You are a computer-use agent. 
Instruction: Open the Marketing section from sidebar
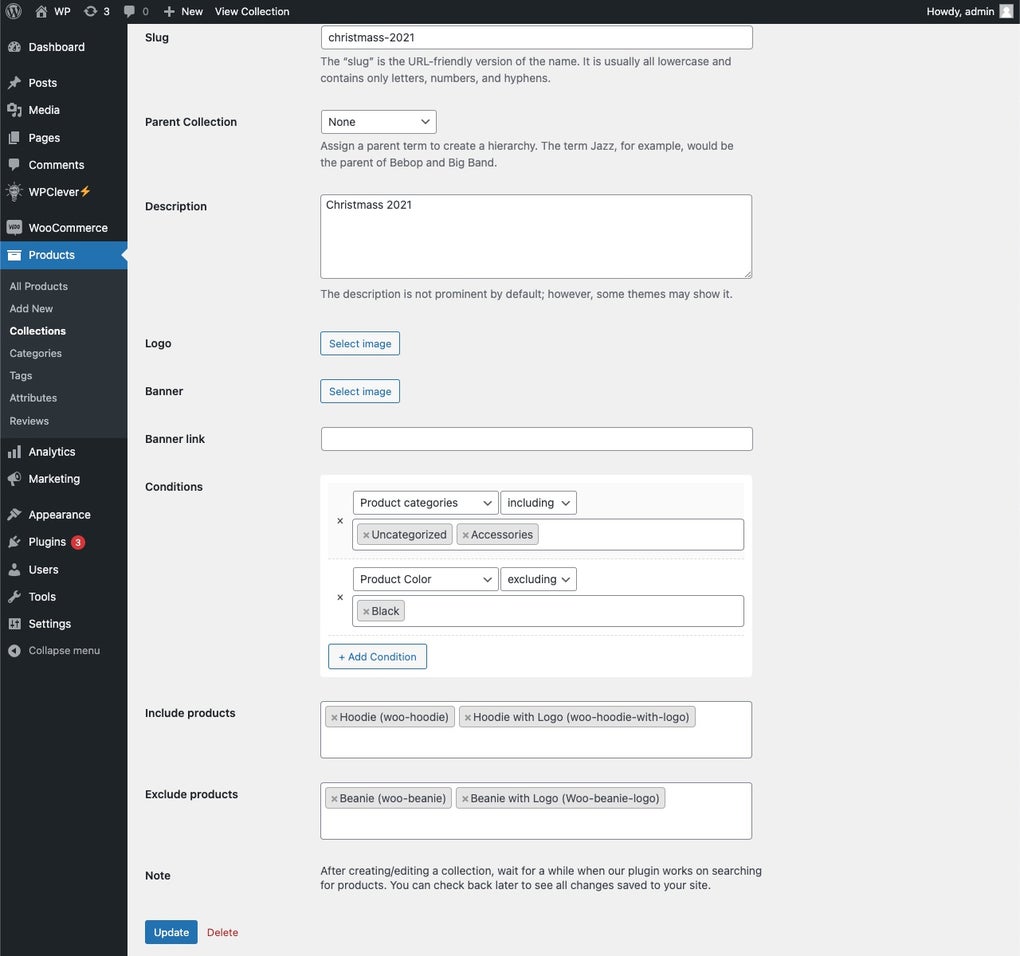(x=55, y=477)
